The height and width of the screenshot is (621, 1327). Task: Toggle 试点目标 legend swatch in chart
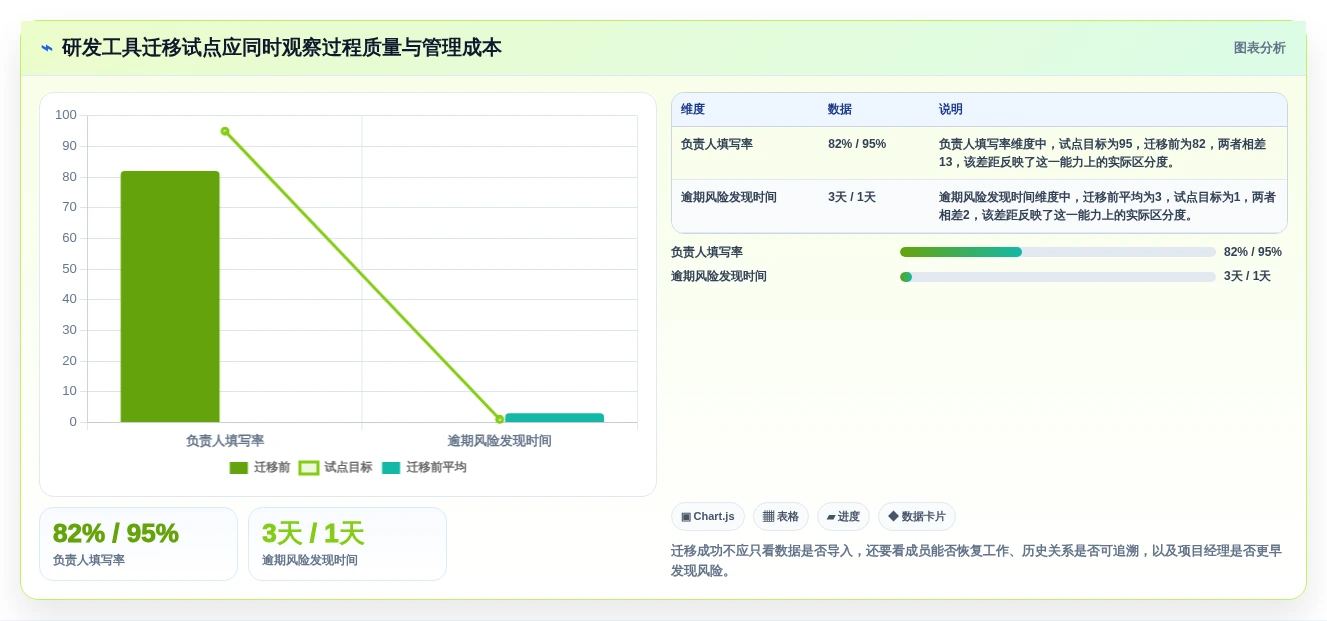click(x=309, y=468)
